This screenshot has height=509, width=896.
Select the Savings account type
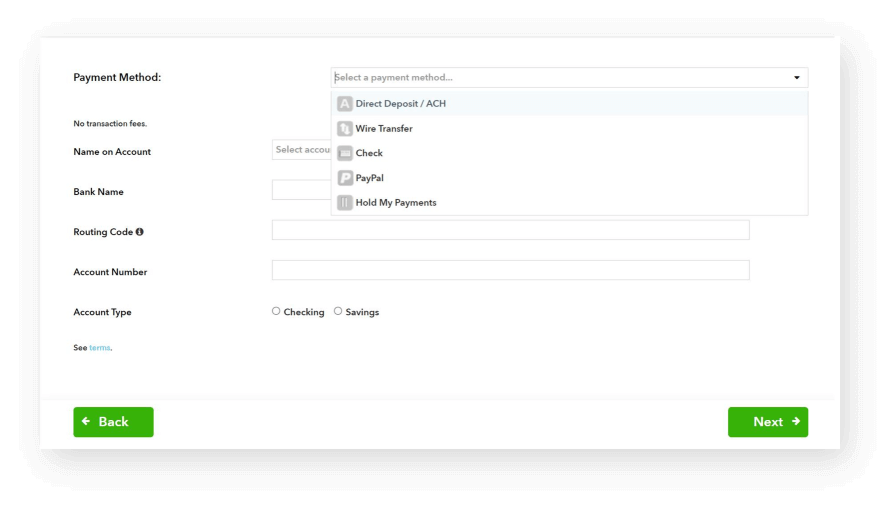(x=338, y=311)
